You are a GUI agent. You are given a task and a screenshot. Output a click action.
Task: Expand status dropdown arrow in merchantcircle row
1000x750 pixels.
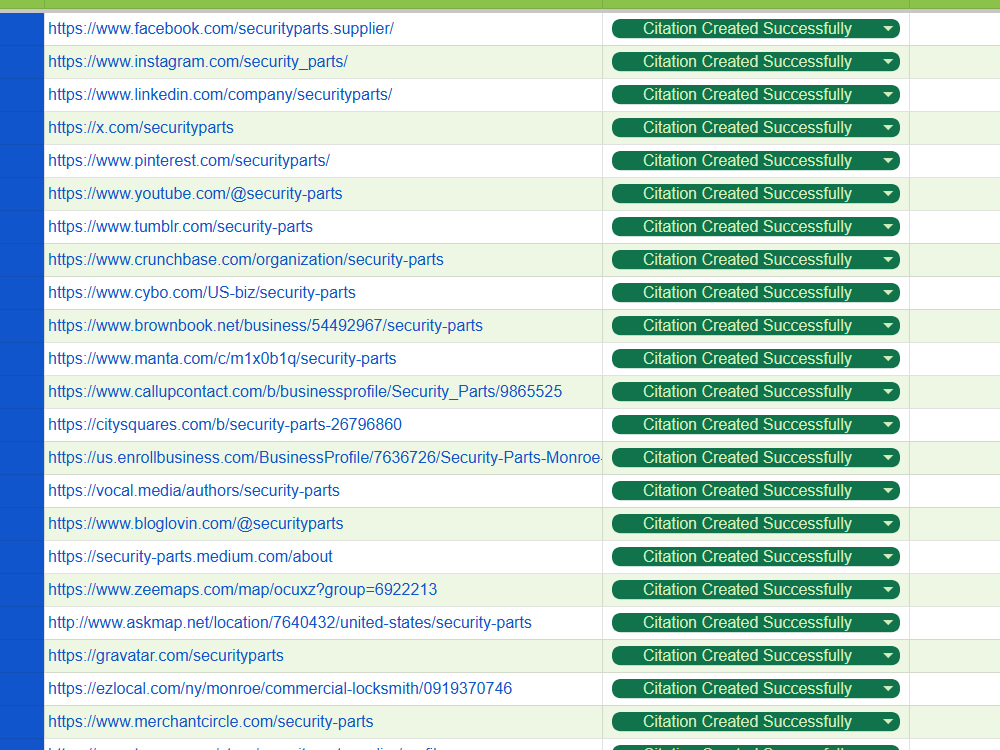coord(888,722)
